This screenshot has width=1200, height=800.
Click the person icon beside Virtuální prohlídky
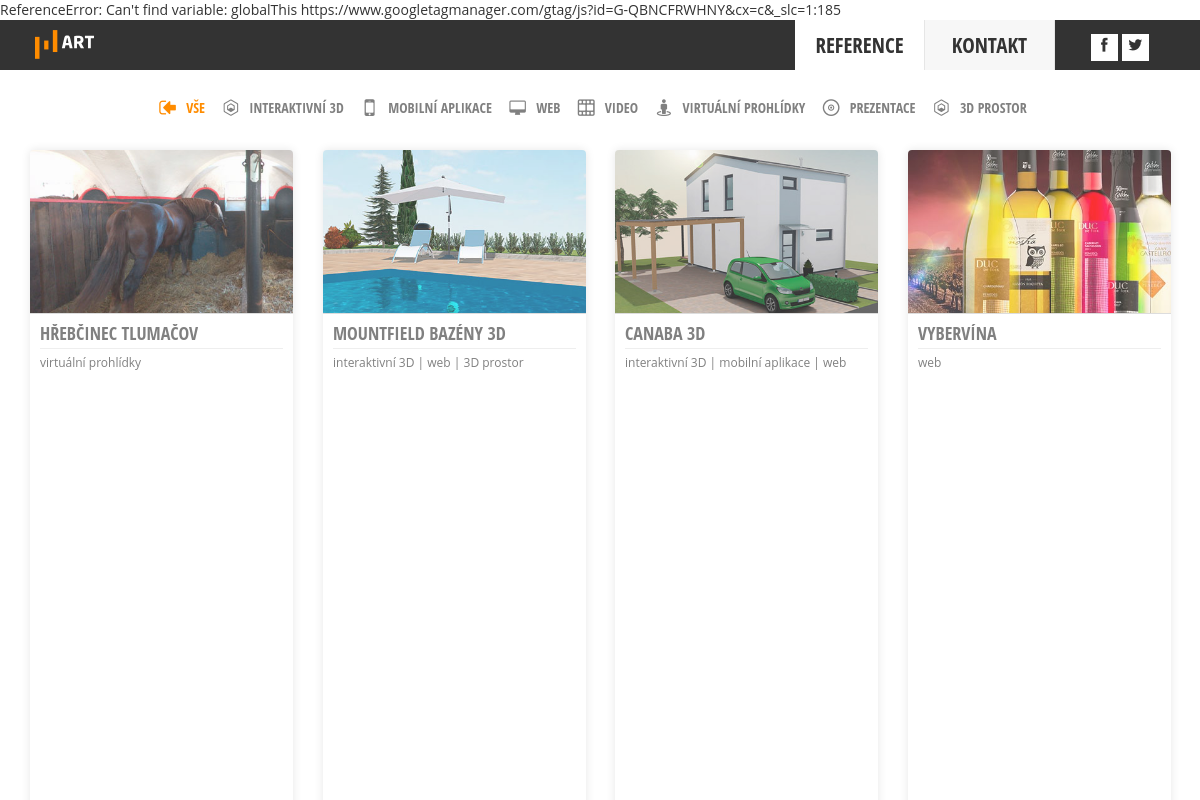663,108
